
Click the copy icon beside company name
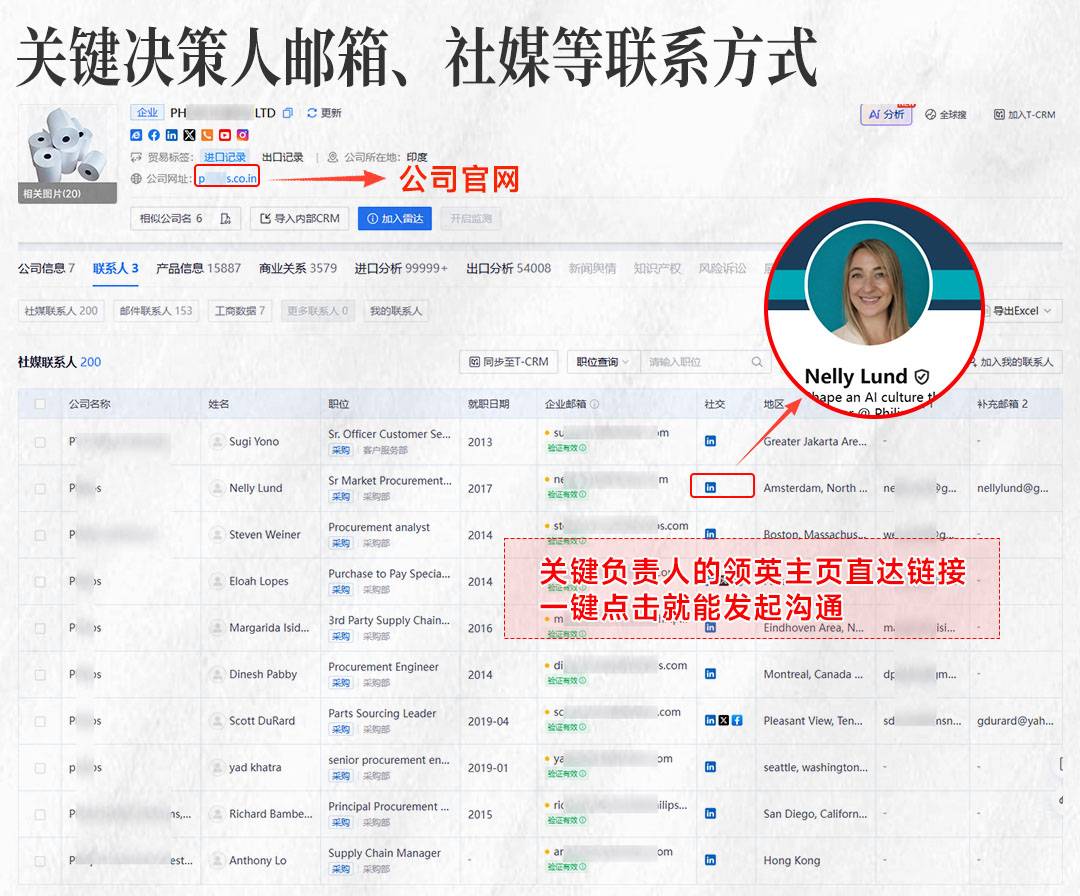288,113
